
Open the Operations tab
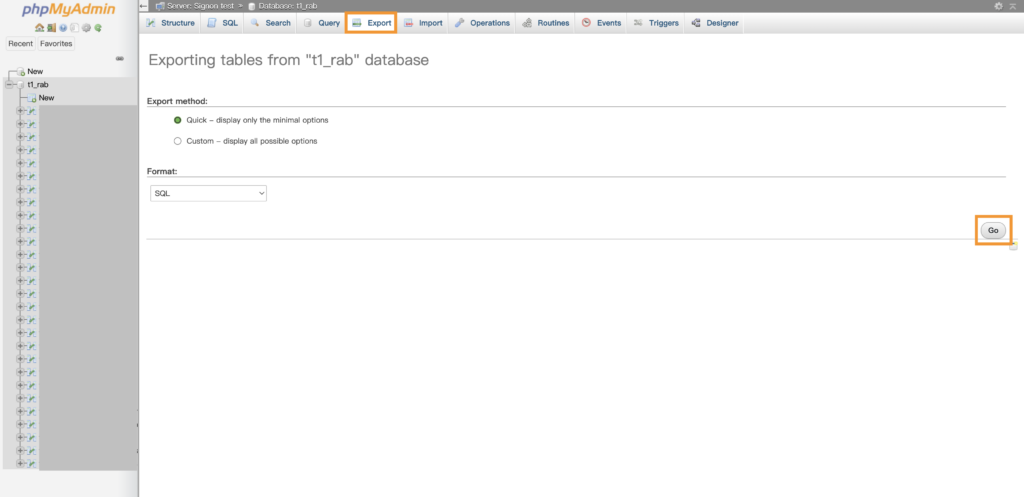(482, 23)
